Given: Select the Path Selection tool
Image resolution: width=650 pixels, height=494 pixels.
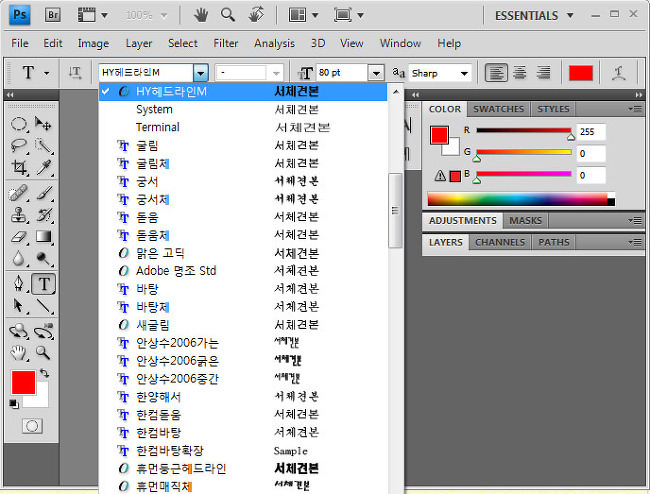Looking at the screenshot, I should coord(19,306).
